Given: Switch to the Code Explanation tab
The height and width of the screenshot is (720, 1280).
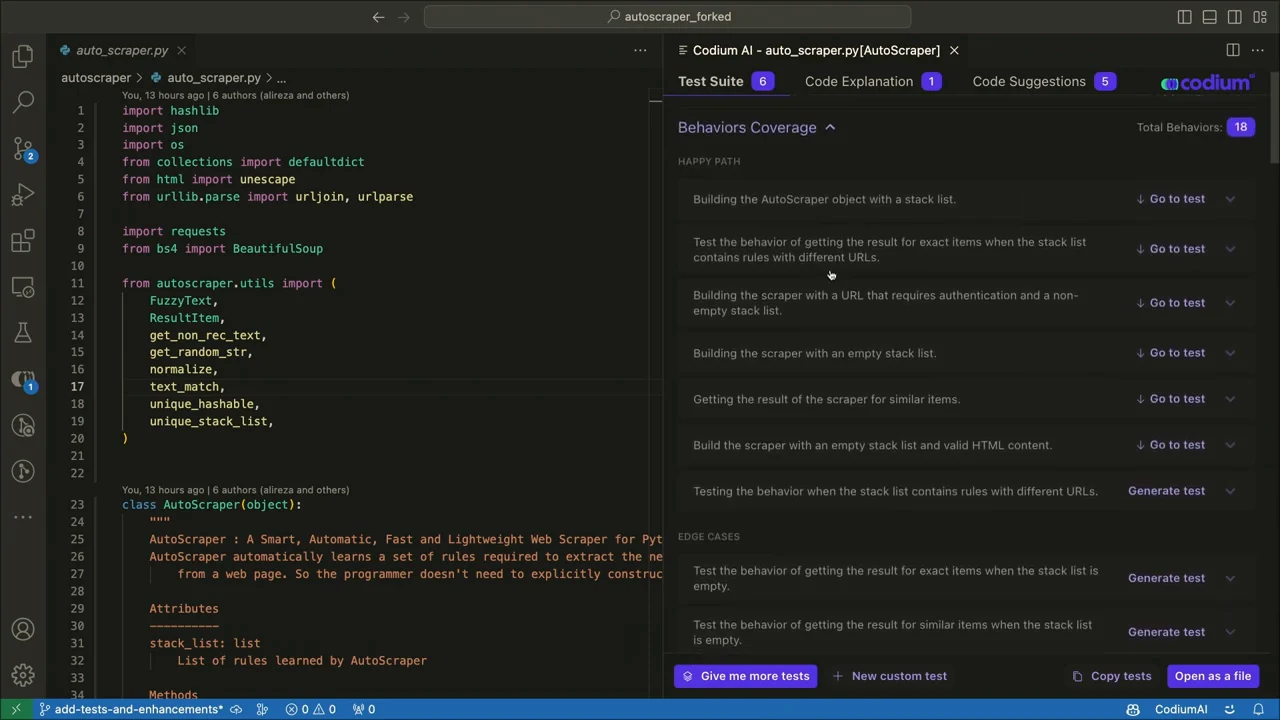Looking at the screenshot, I should click(x=873, y=81).
